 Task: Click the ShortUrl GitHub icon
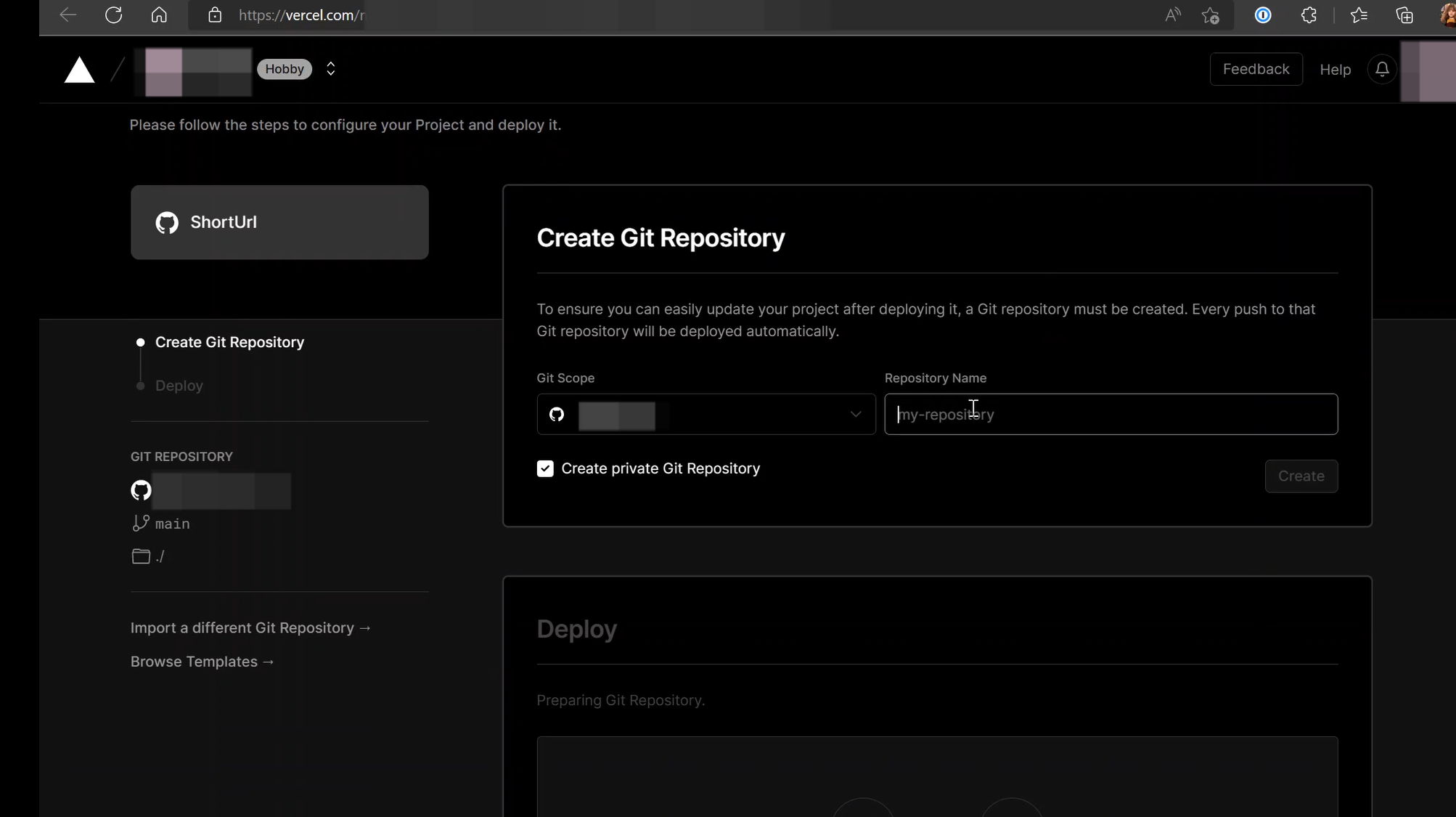tap(167, 222)
